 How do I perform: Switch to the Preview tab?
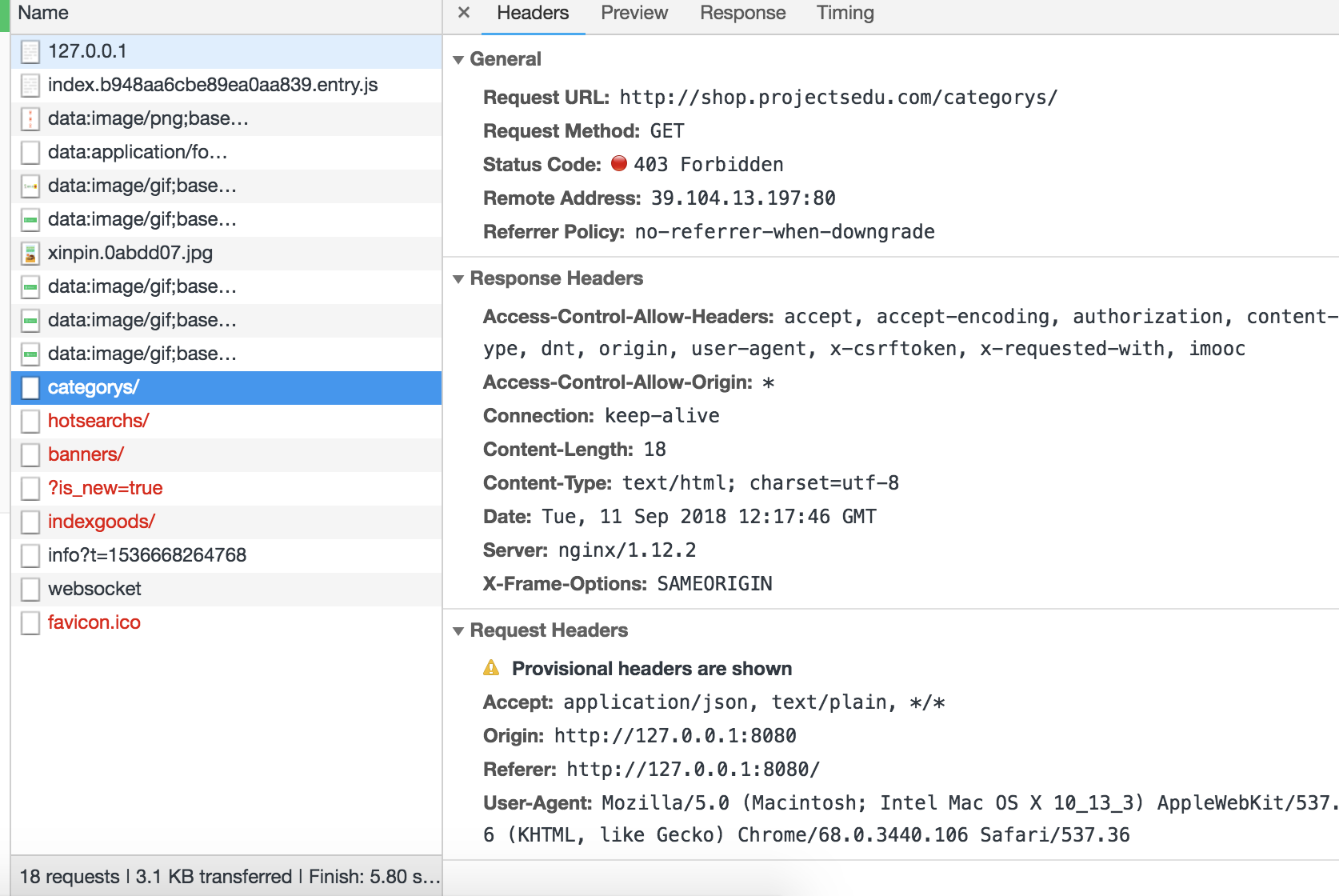[x=634, y=13]
